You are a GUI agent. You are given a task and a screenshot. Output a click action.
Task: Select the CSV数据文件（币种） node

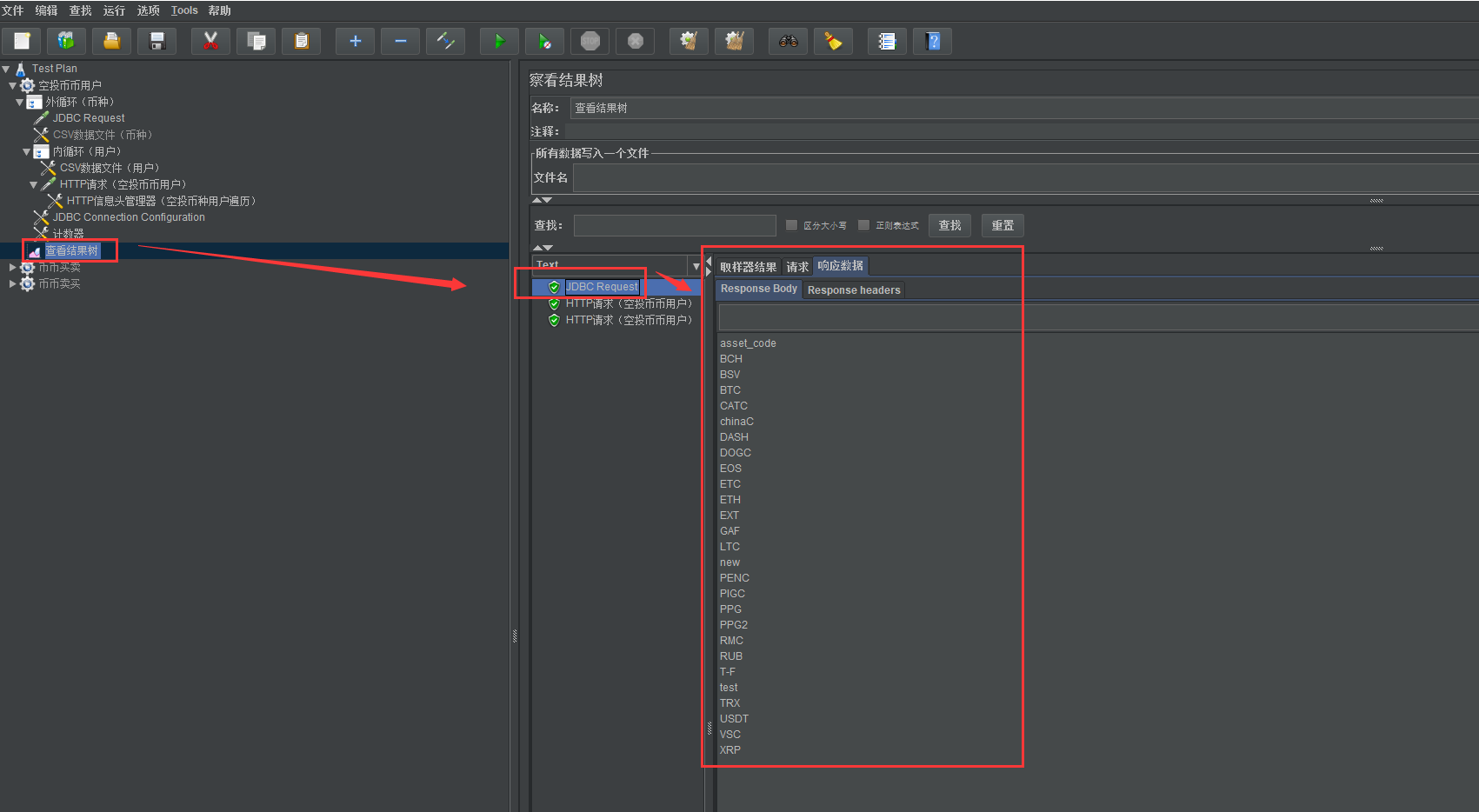[103, 135]
